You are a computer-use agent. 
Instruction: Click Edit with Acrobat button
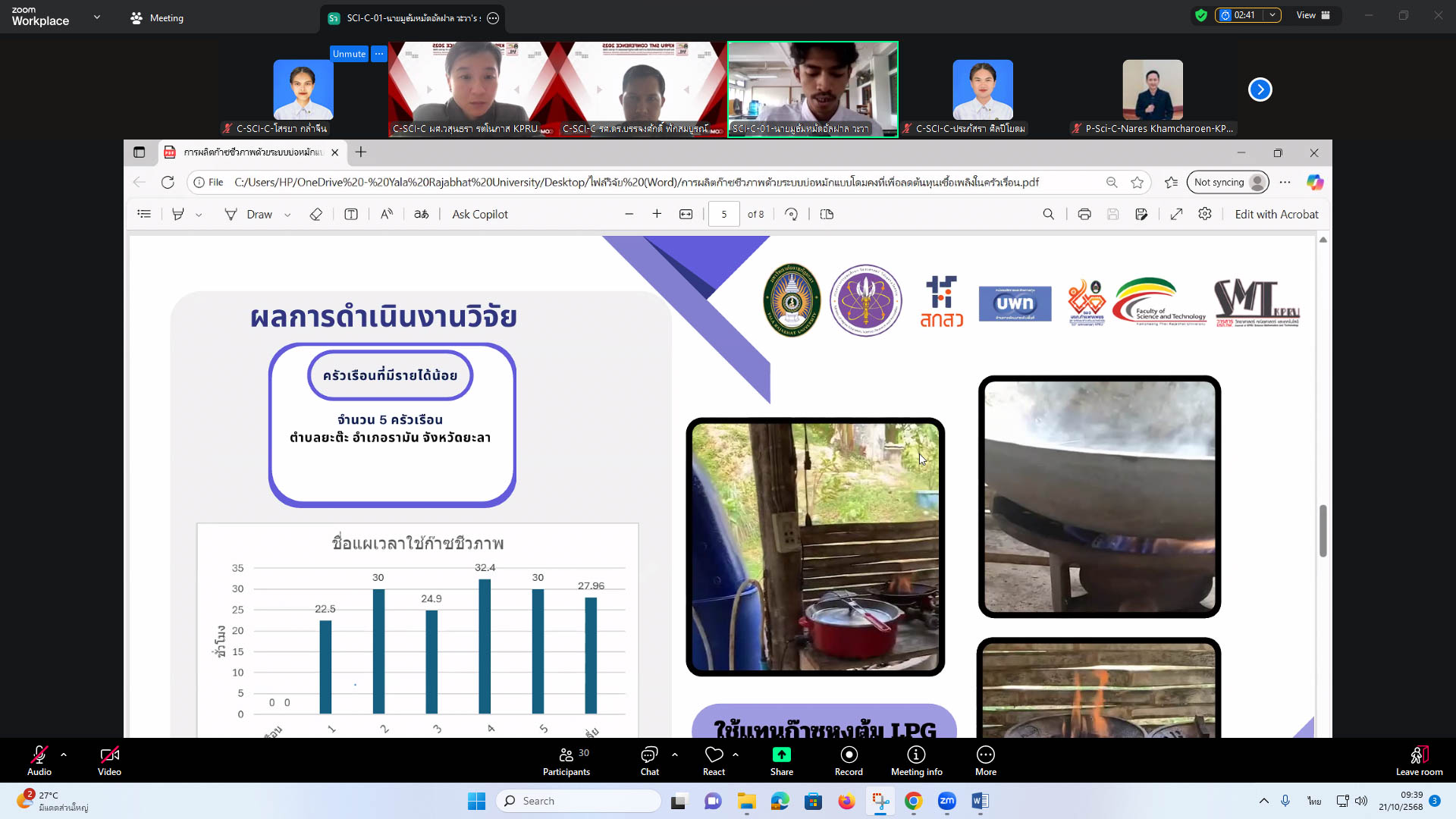point(1276,215)
